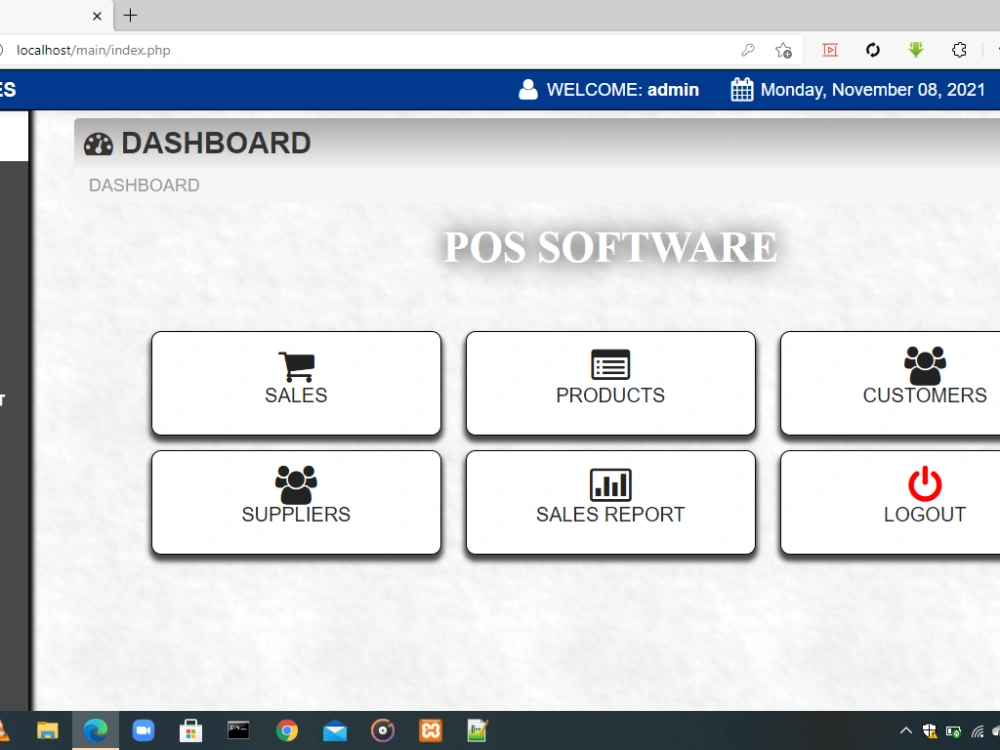Click the black circular arrows extension icon

coord(873,50)
